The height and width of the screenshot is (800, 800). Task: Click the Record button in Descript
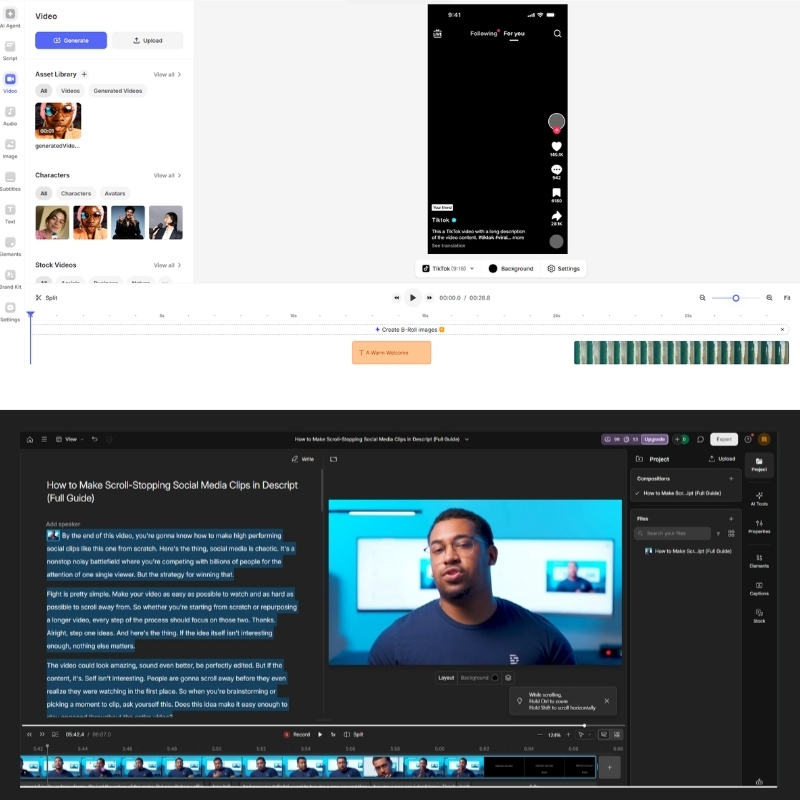pos(297,734)
